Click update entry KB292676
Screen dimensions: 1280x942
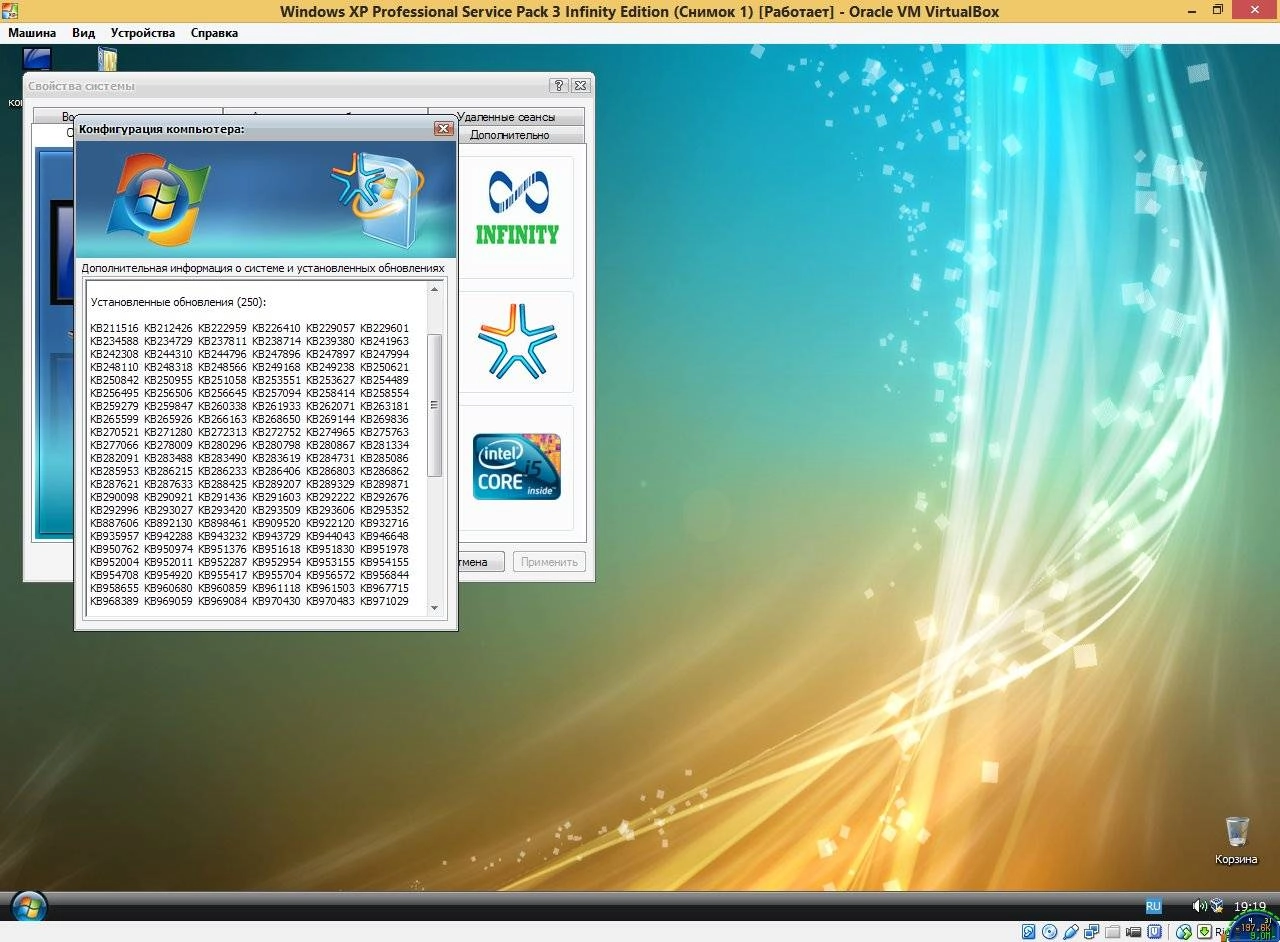(x=384, y=497)
